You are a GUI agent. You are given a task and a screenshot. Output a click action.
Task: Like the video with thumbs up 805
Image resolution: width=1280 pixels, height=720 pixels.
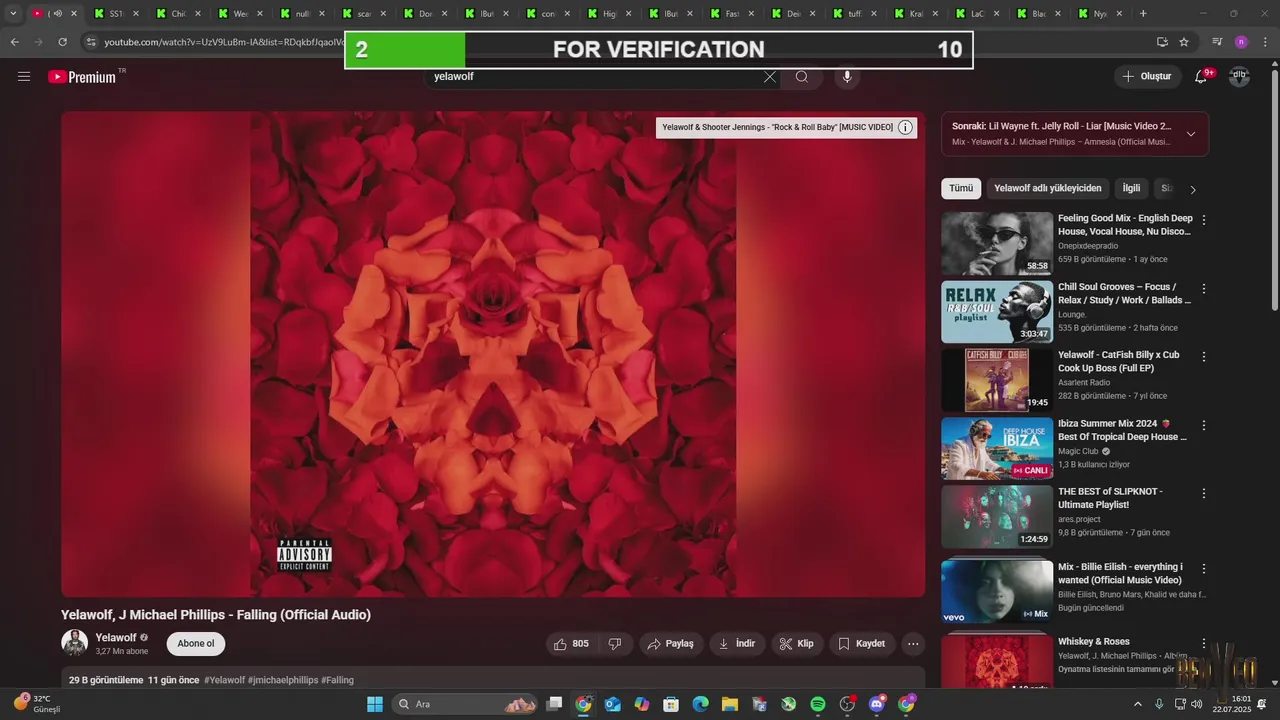572,644
